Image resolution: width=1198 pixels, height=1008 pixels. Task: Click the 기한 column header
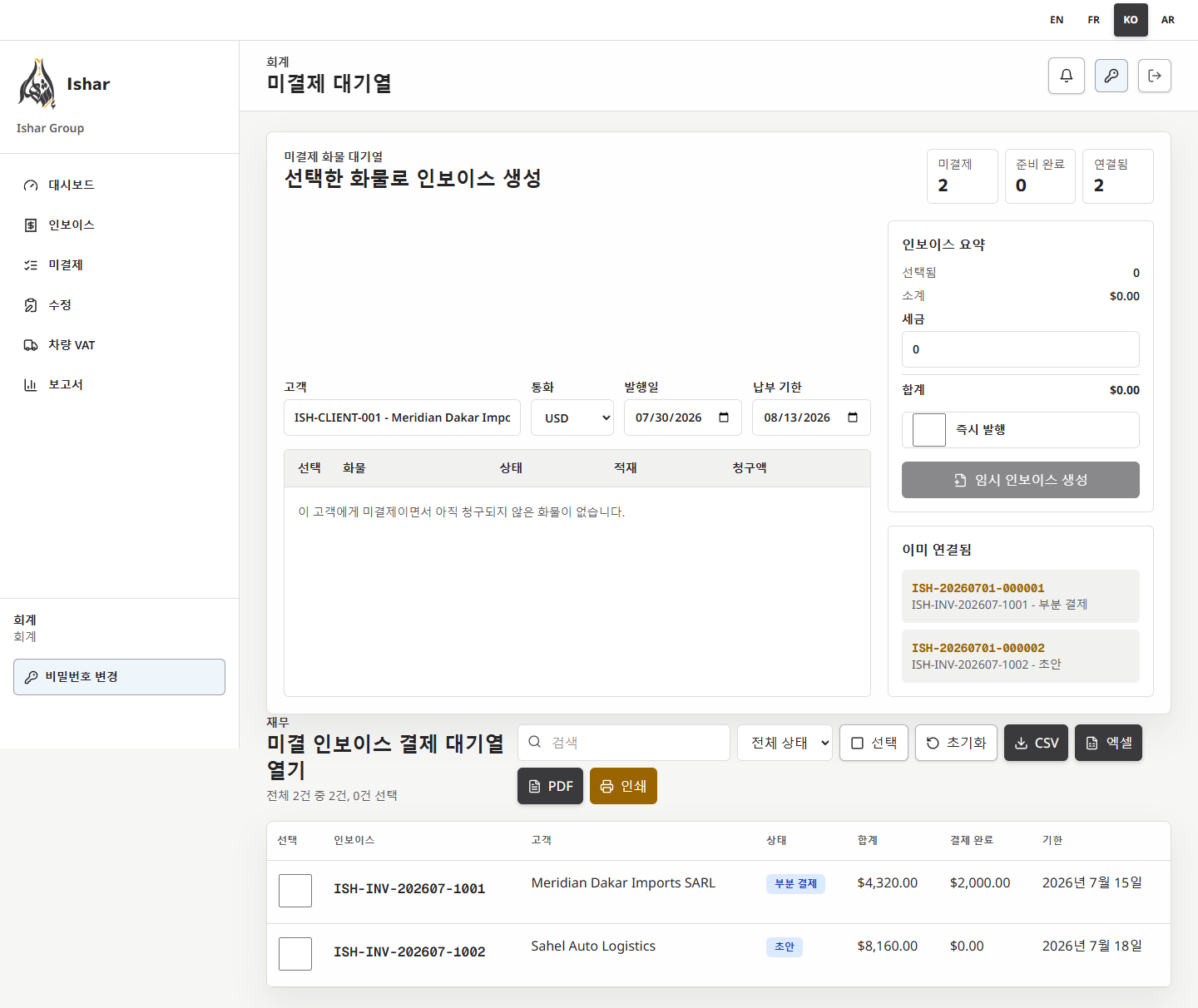tap(1052, 840)
